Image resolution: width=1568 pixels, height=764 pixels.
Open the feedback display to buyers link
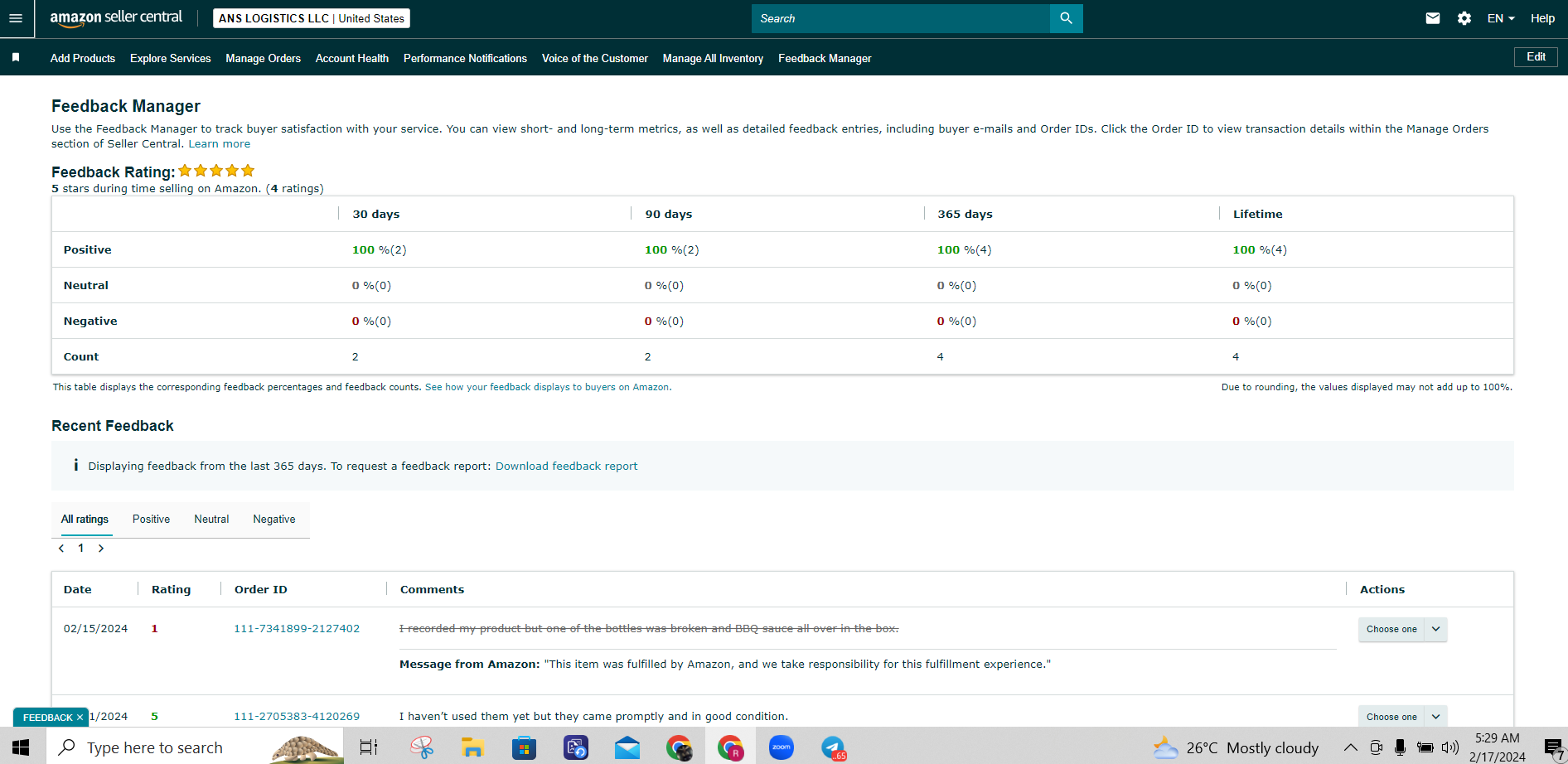click(x=547, y=387)
